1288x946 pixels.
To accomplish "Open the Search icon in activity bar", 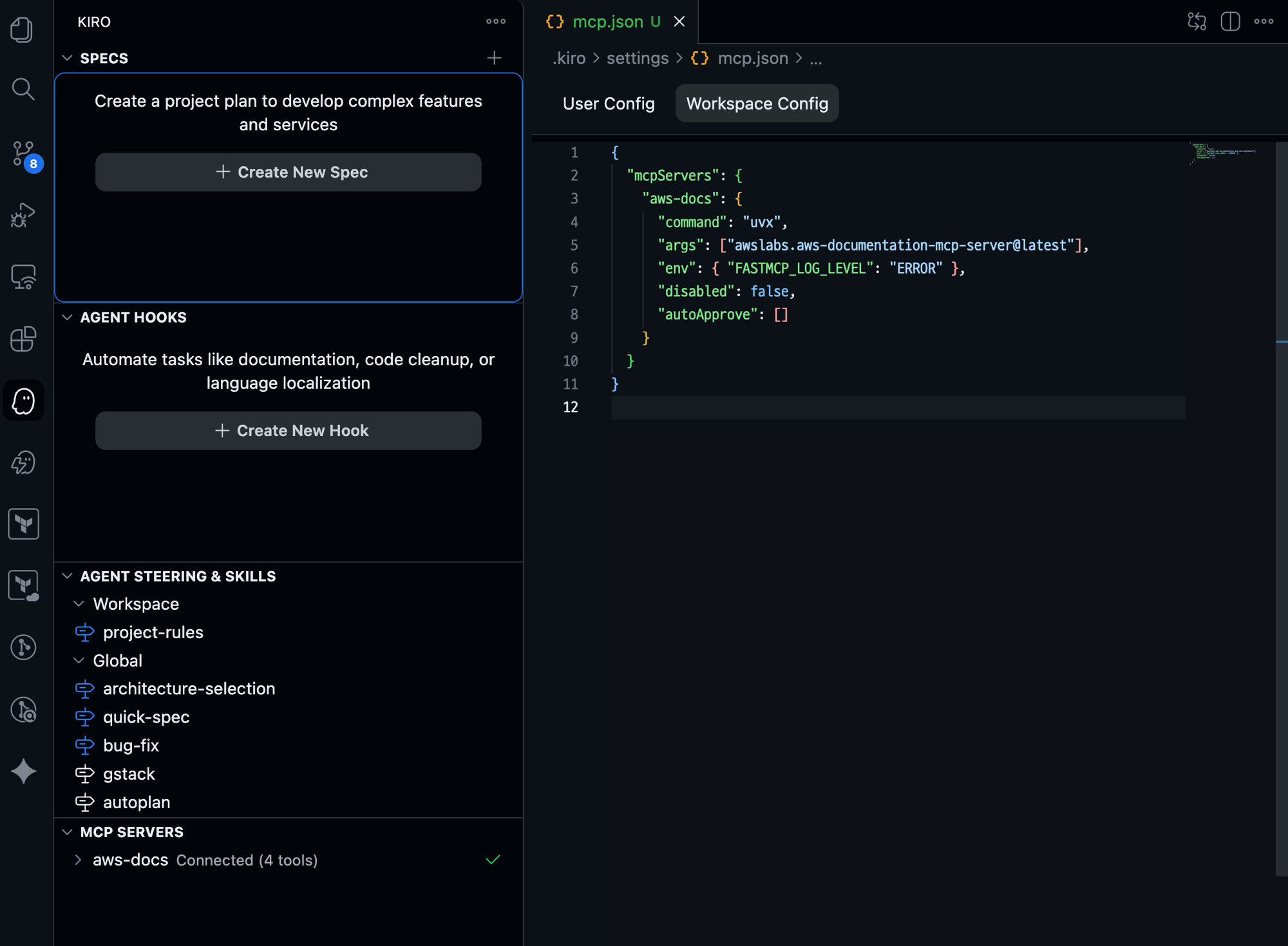I will (23, 89).
